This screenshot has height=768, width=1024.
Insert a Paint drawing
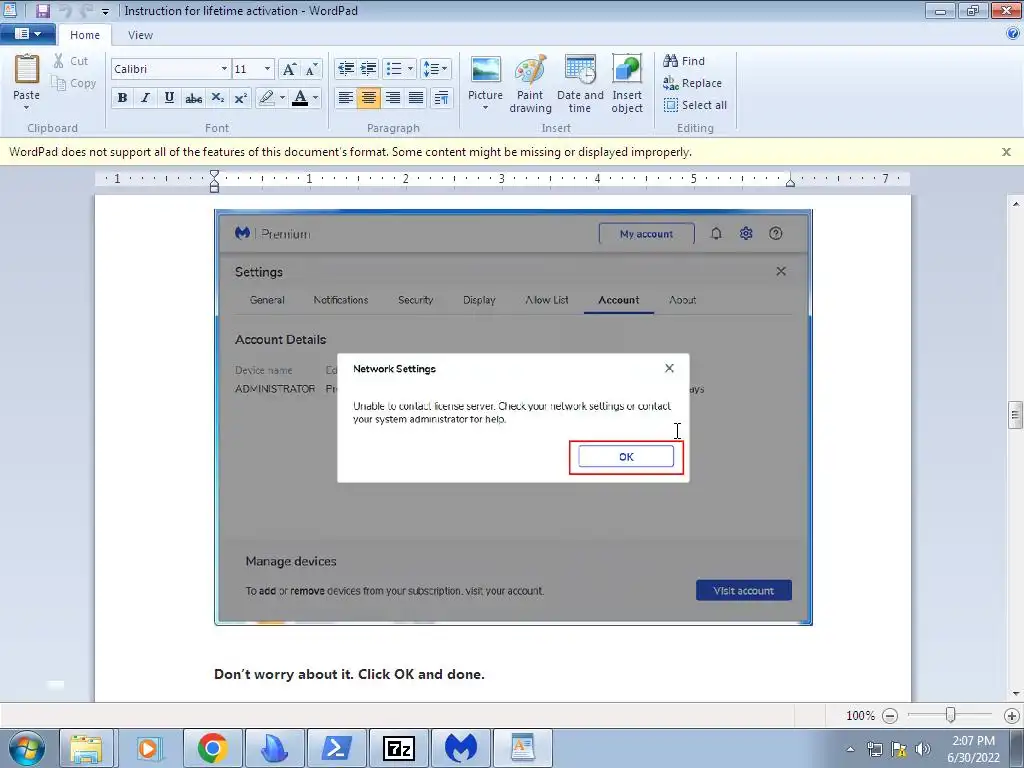click(530, 84)
